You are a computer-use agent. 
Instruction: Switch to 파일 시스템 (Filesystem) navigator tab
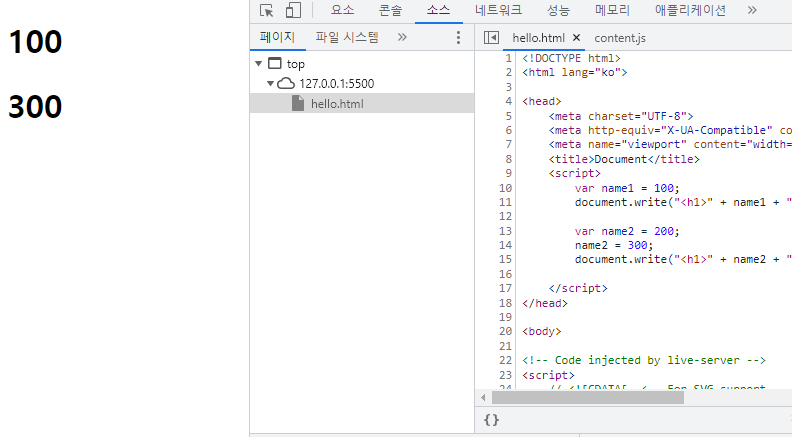click(x=346, y=37)
